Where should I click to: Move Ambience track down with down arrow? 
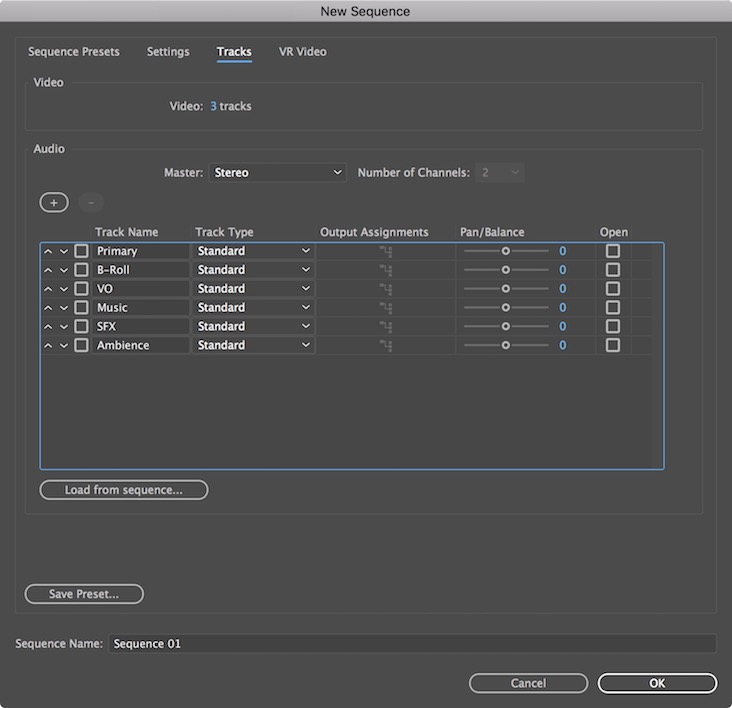tap(64, 345)
